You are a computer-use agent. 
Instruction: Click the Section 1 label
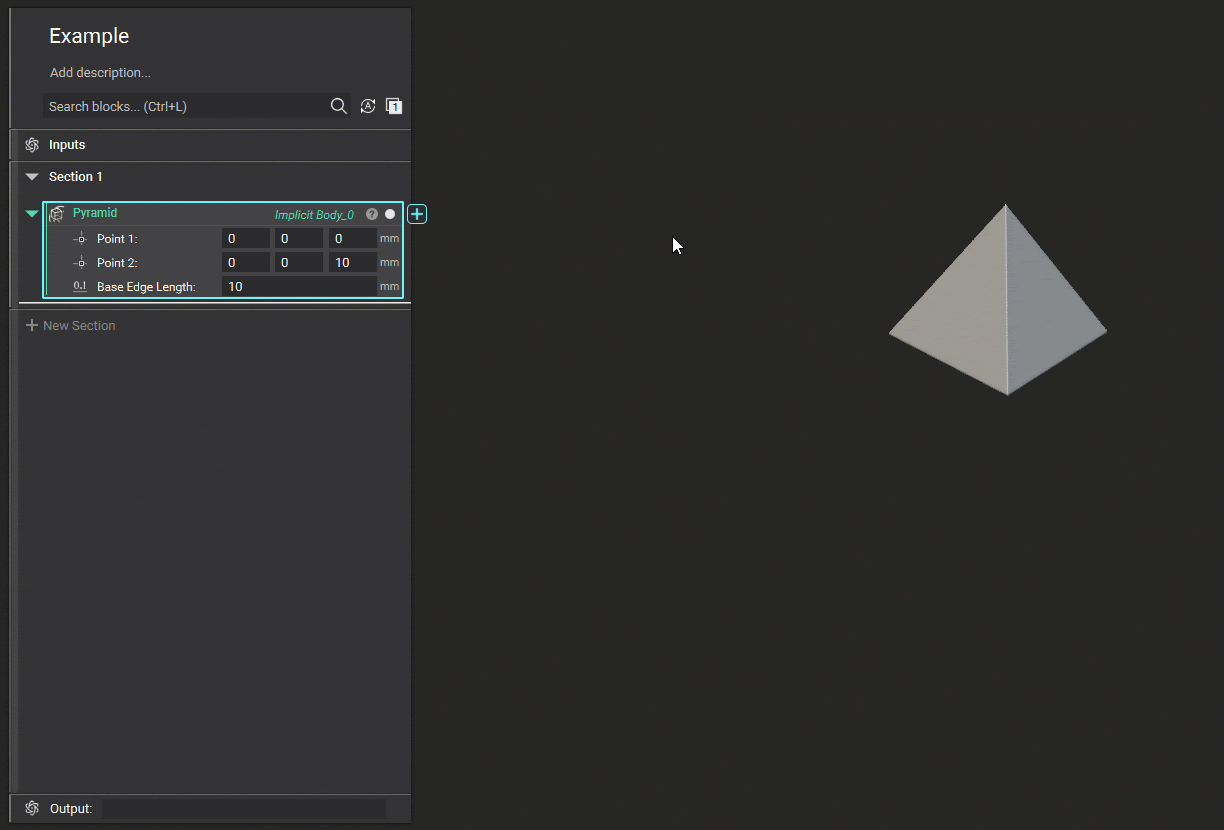pyautogui.click(x=76, y=177)
